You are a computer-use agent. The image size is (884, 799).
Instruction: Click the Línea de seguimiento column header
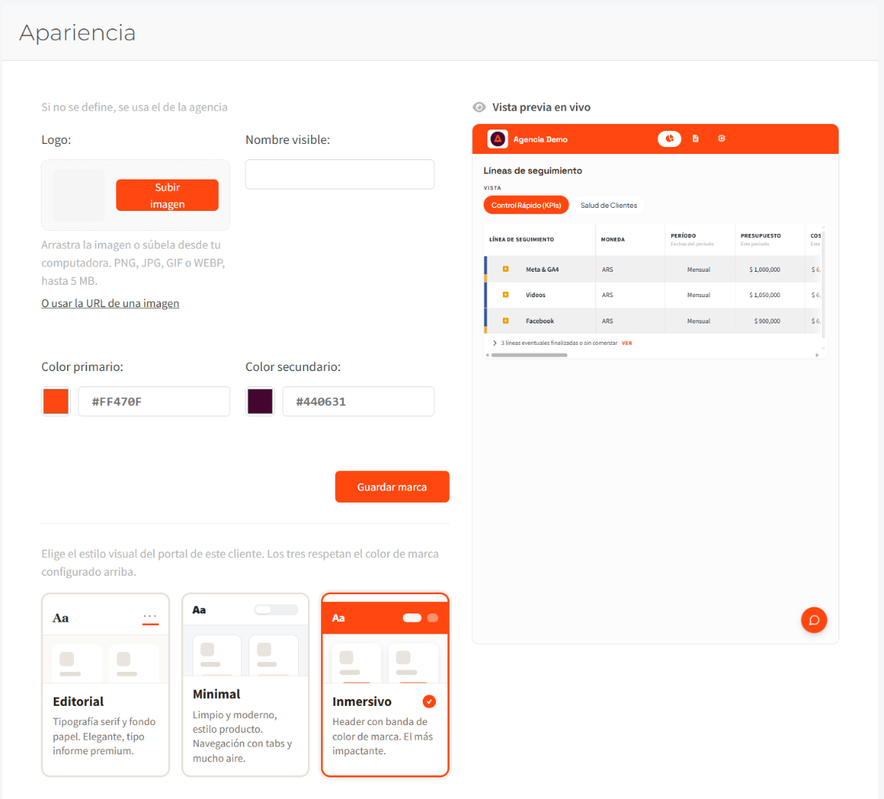521,240
